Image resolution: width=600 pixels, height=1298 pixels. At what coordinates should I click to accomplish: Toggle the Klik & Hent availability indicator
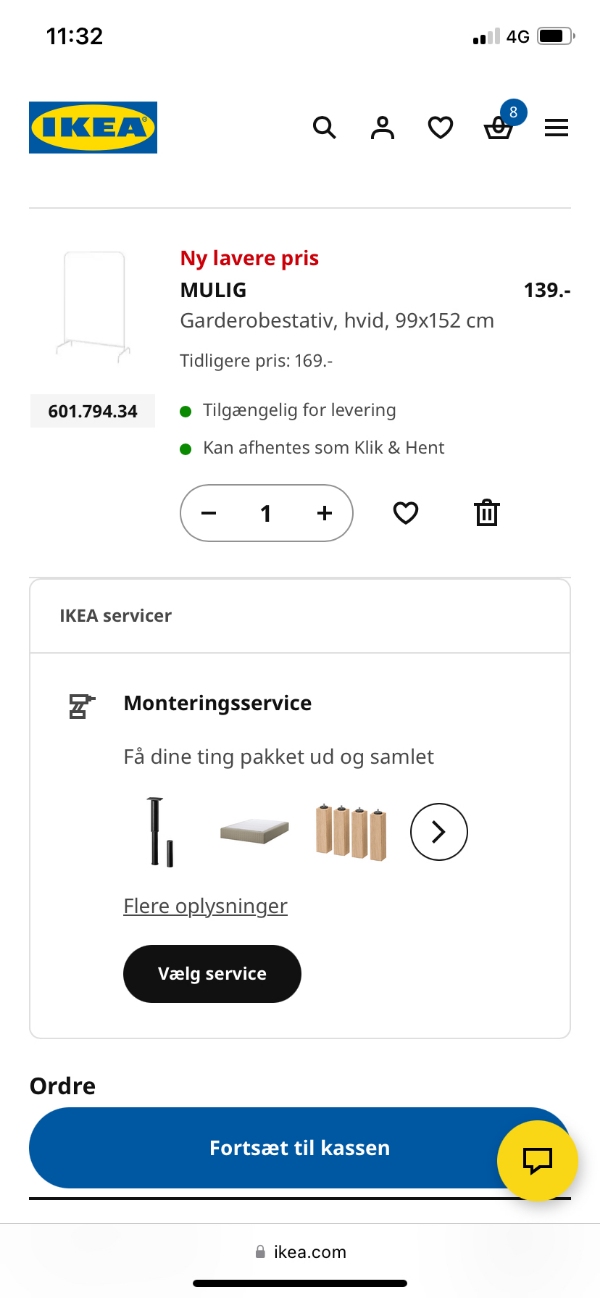point(185,447)
